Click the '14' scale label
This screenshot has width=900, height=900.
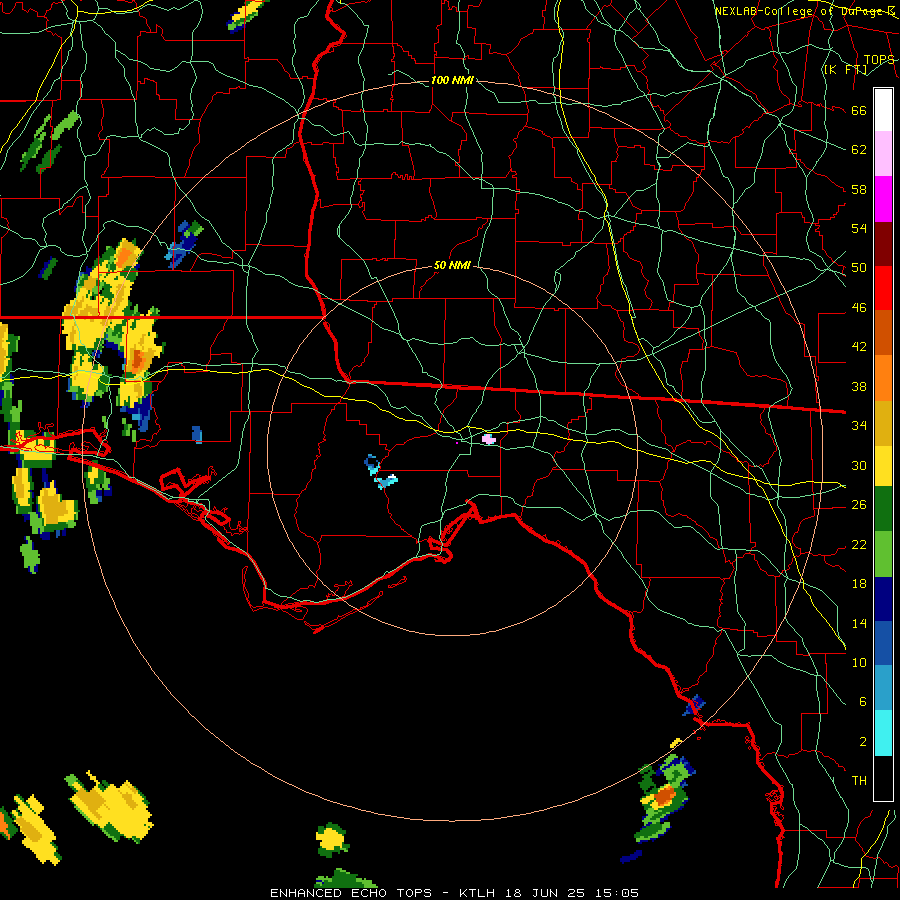859,623
